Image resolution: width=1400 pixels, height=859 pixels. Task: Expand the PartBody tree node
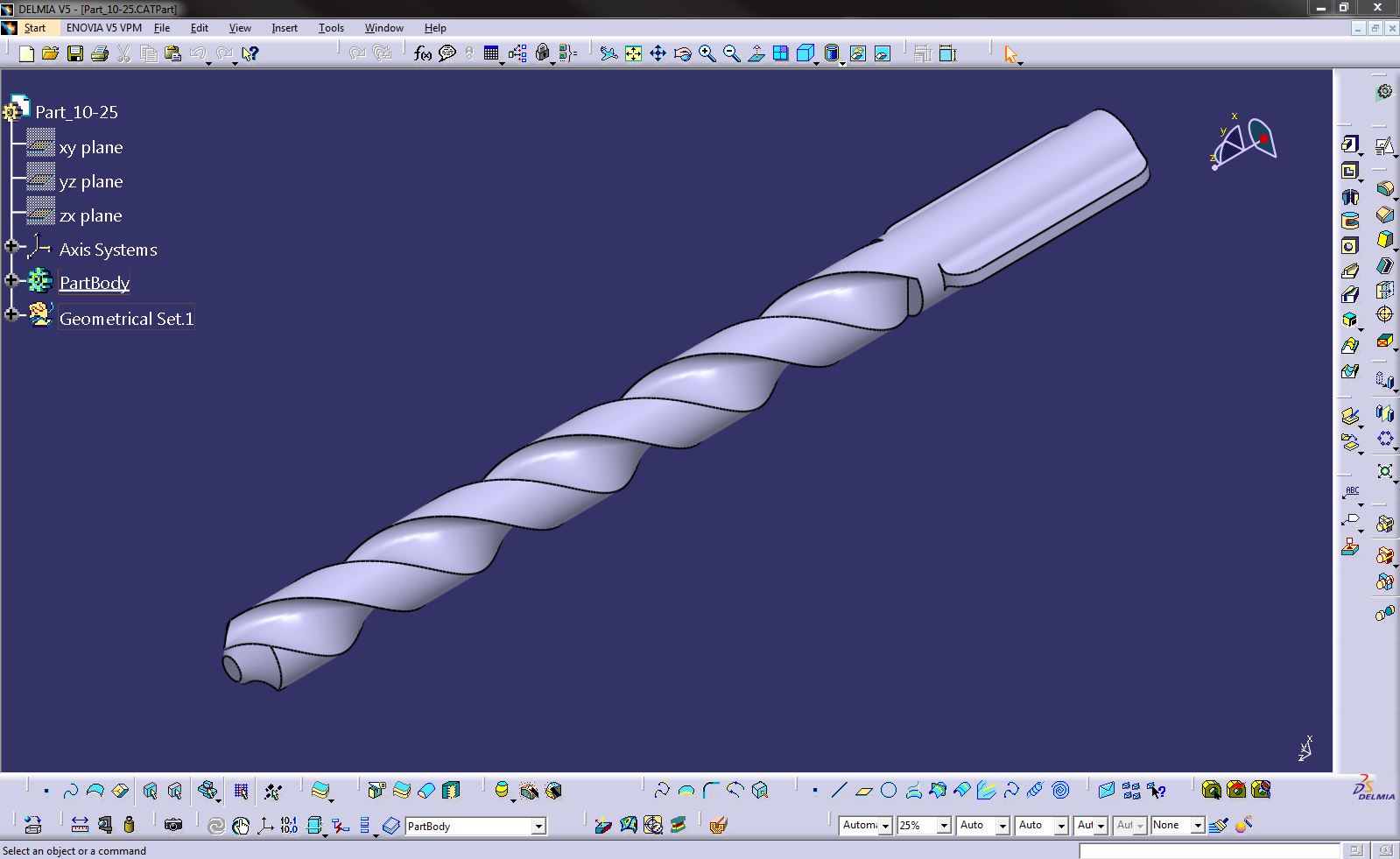[x=11, y=280]
